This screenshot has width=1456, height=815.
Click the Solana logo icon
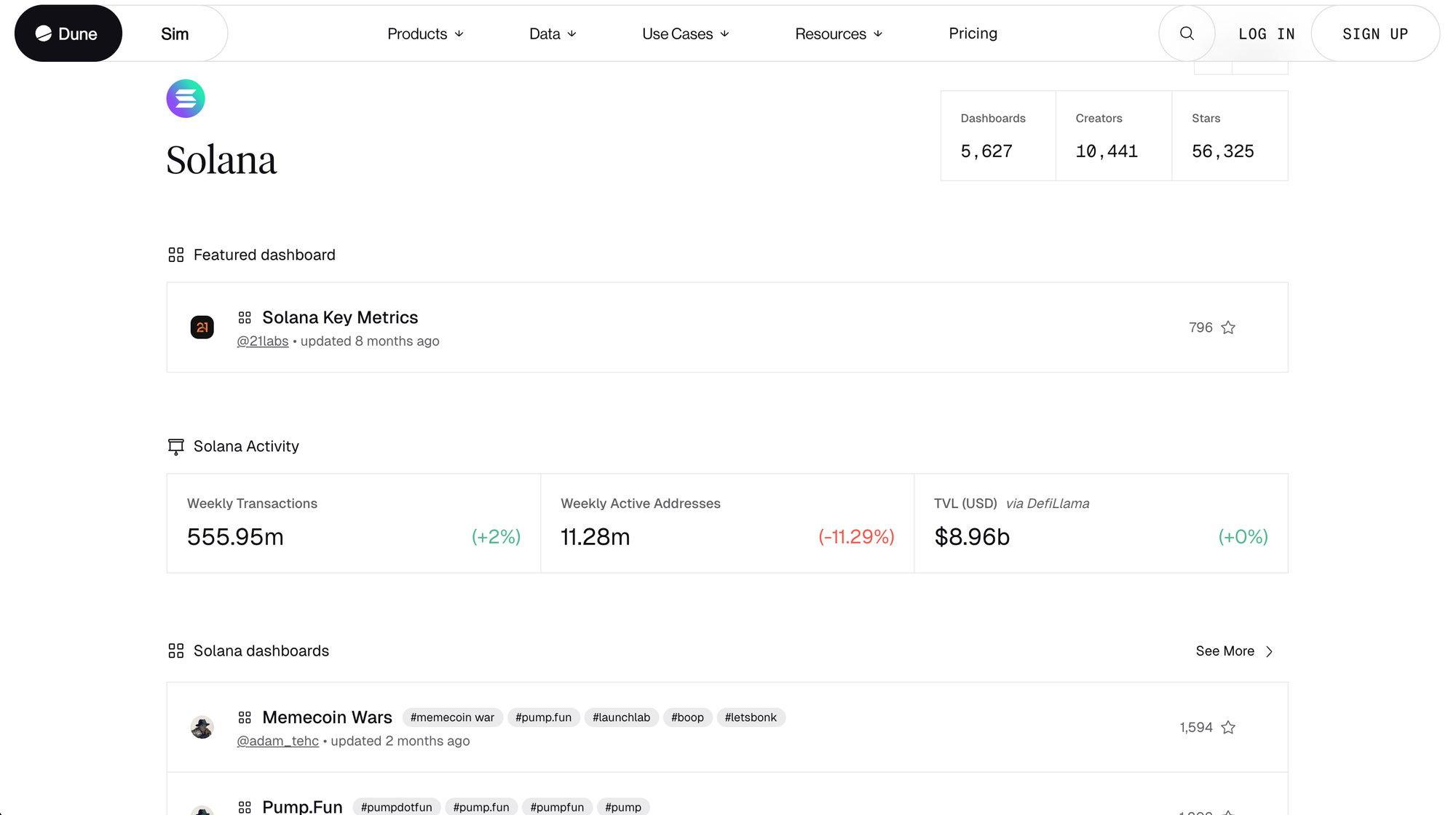pyautogui.click(x=186, y=98)
